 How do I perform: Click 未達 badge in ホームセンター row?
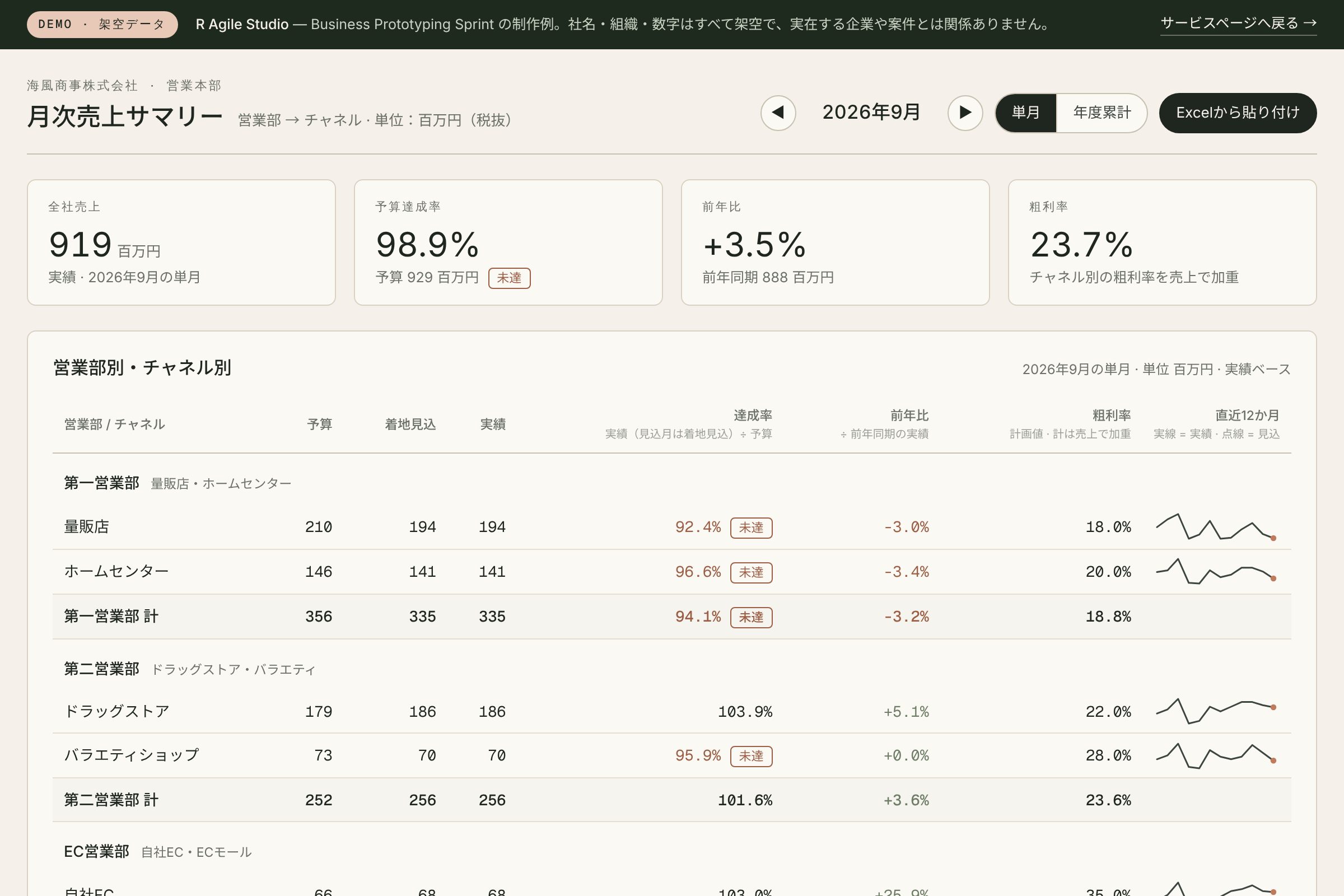752,572
